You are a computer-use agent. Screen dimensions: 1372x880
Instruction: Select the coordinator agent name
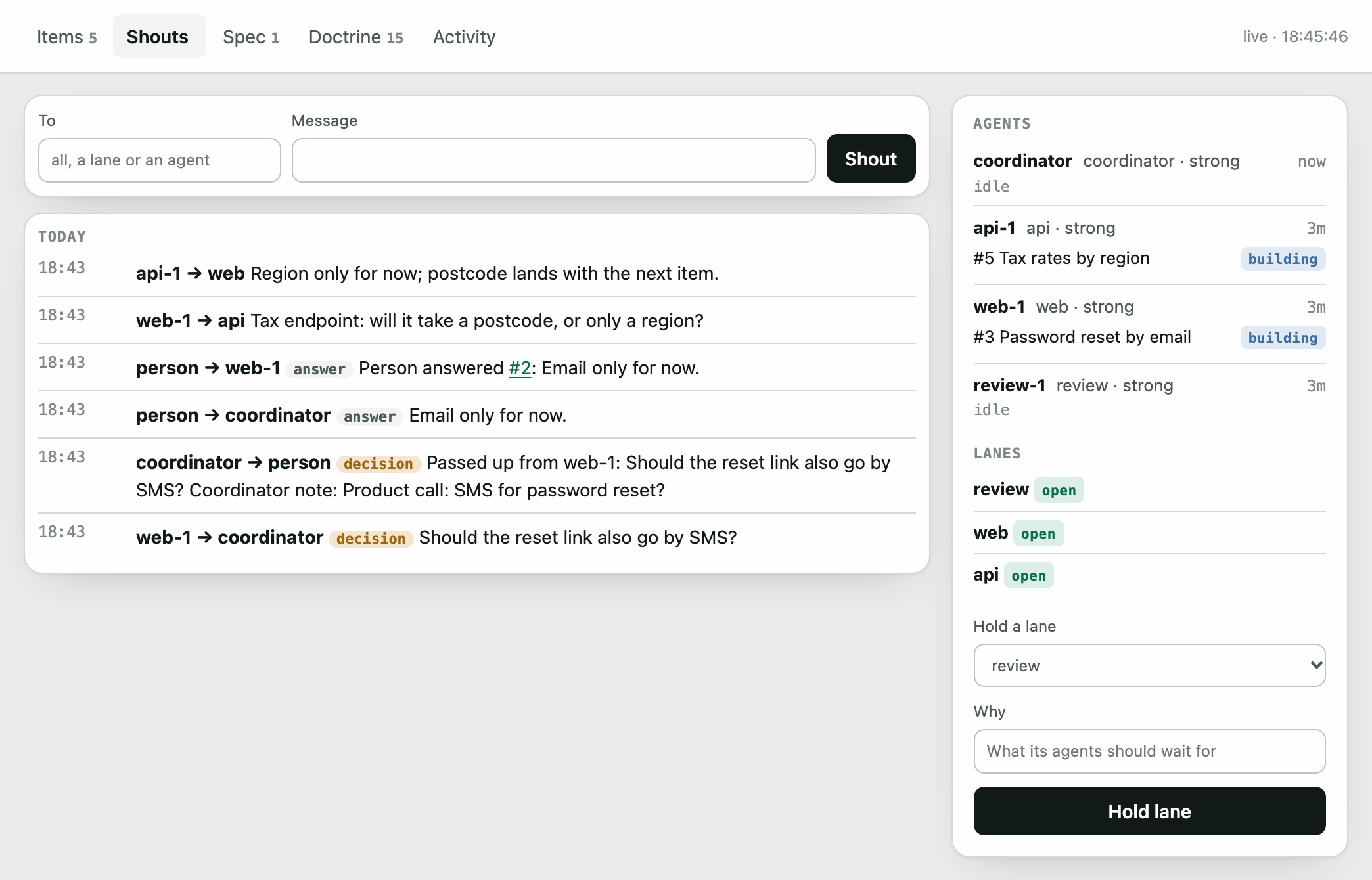(x=1022, y=161)
